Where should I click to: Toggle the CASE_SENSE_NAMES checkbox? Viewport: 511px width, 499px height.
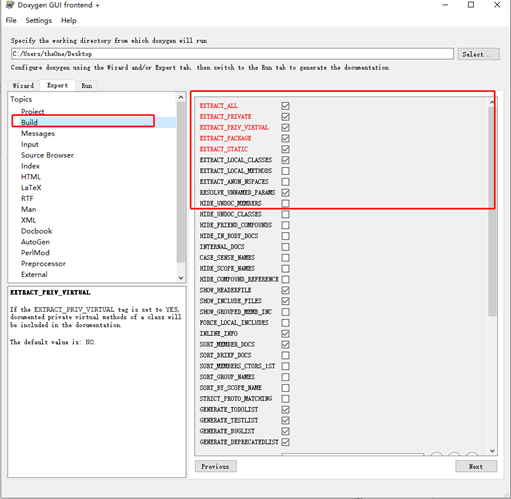click(285, 258)
